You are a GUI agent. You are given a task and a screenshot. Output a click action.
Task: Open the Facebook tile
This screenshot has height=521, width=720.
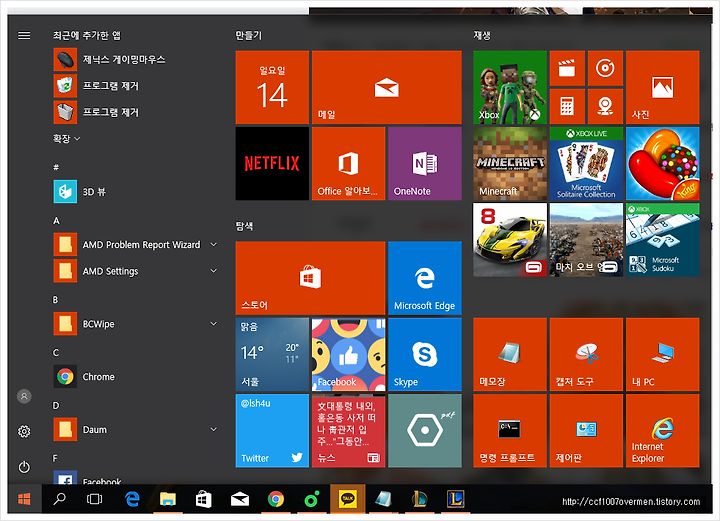[x=349, y=354]
